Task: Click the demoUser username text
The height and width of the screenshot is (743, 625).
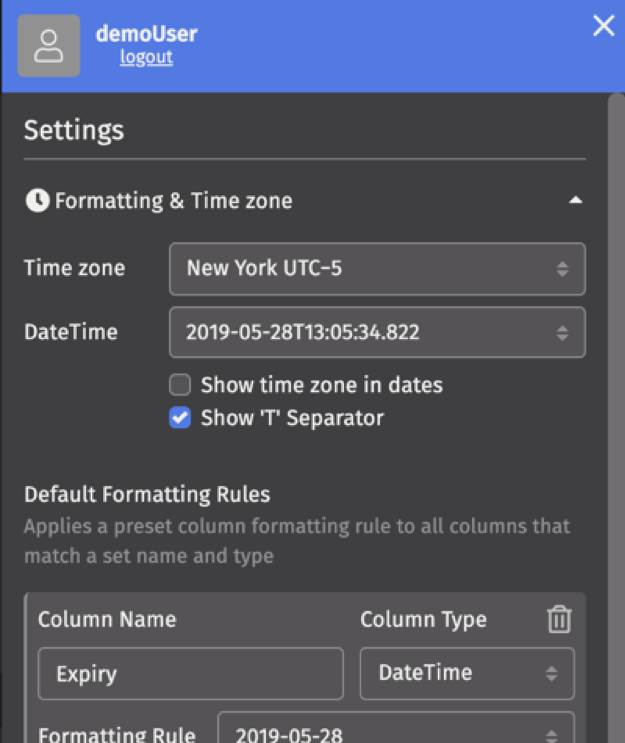Action: (146, 33)
